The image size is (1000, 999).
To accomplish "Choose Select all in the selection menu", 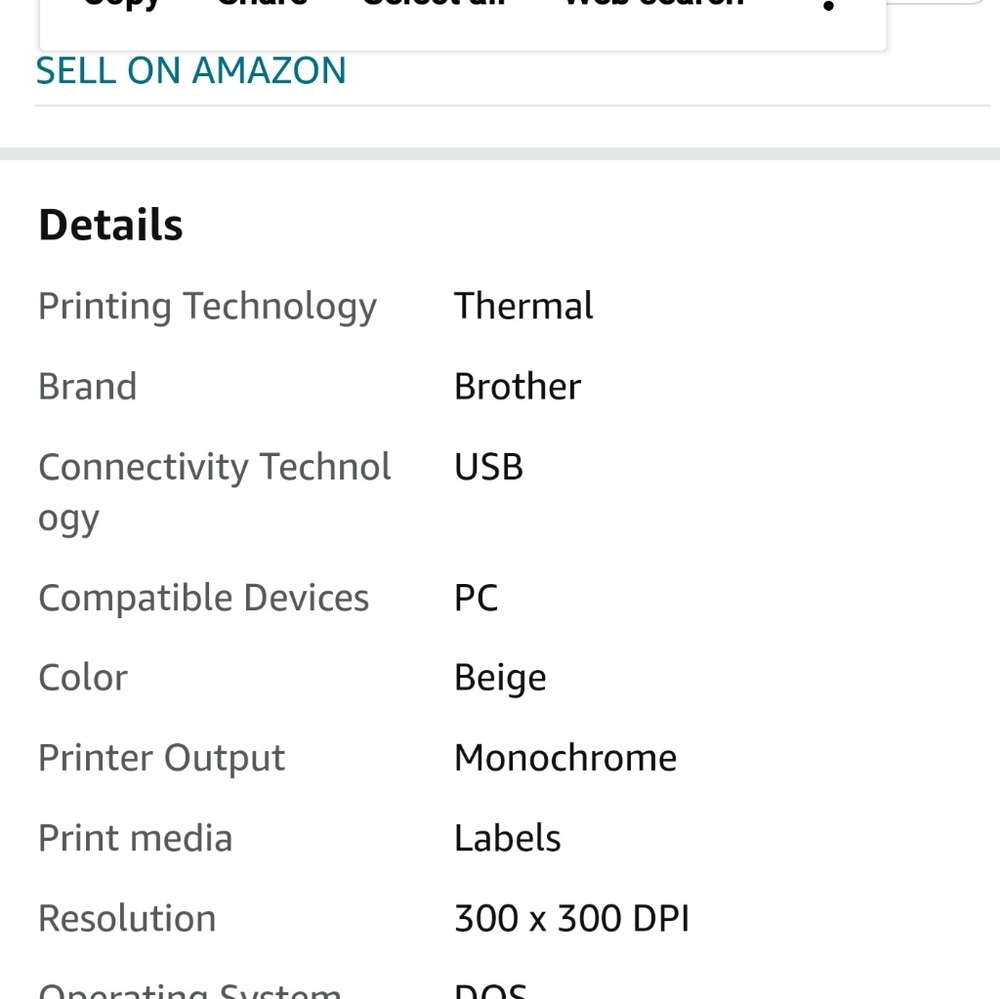I will pos(434,4).
